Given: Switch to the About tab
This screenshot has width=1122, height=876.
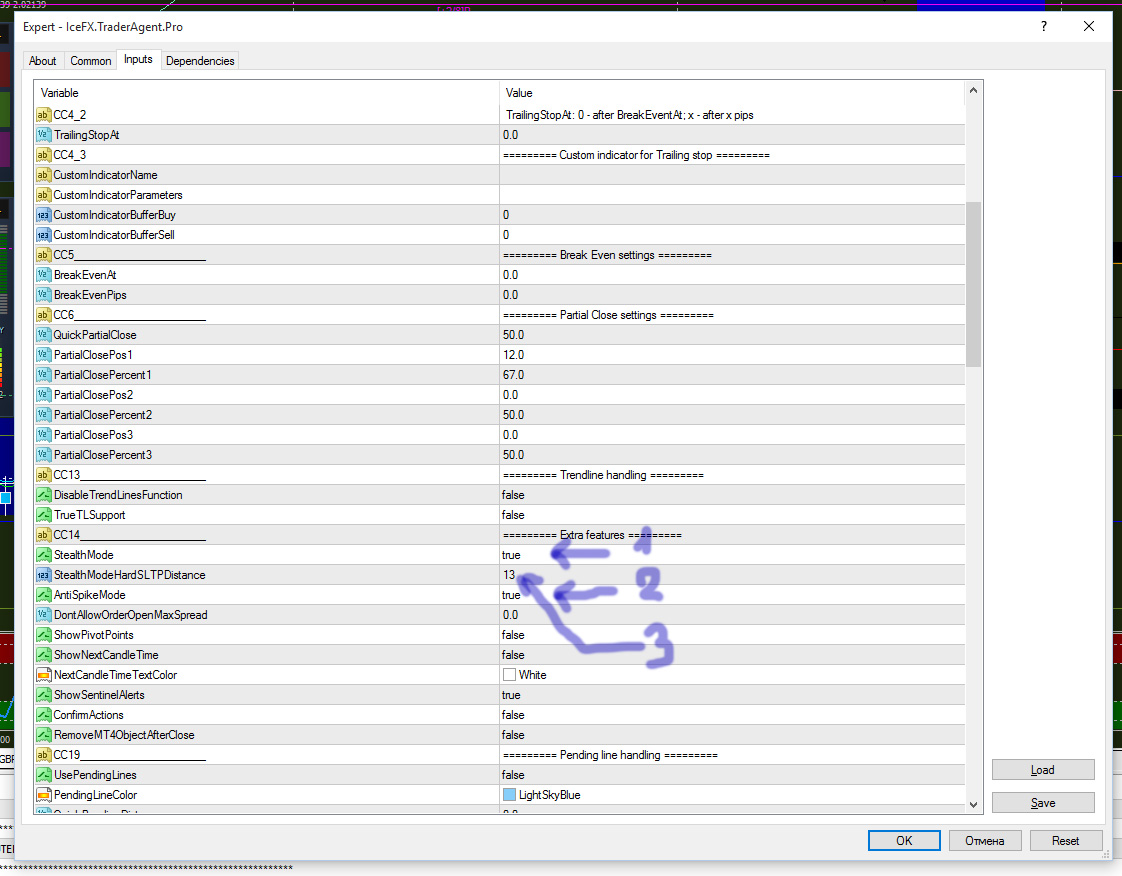Looking at the screenshot, I should click(42, 61).
